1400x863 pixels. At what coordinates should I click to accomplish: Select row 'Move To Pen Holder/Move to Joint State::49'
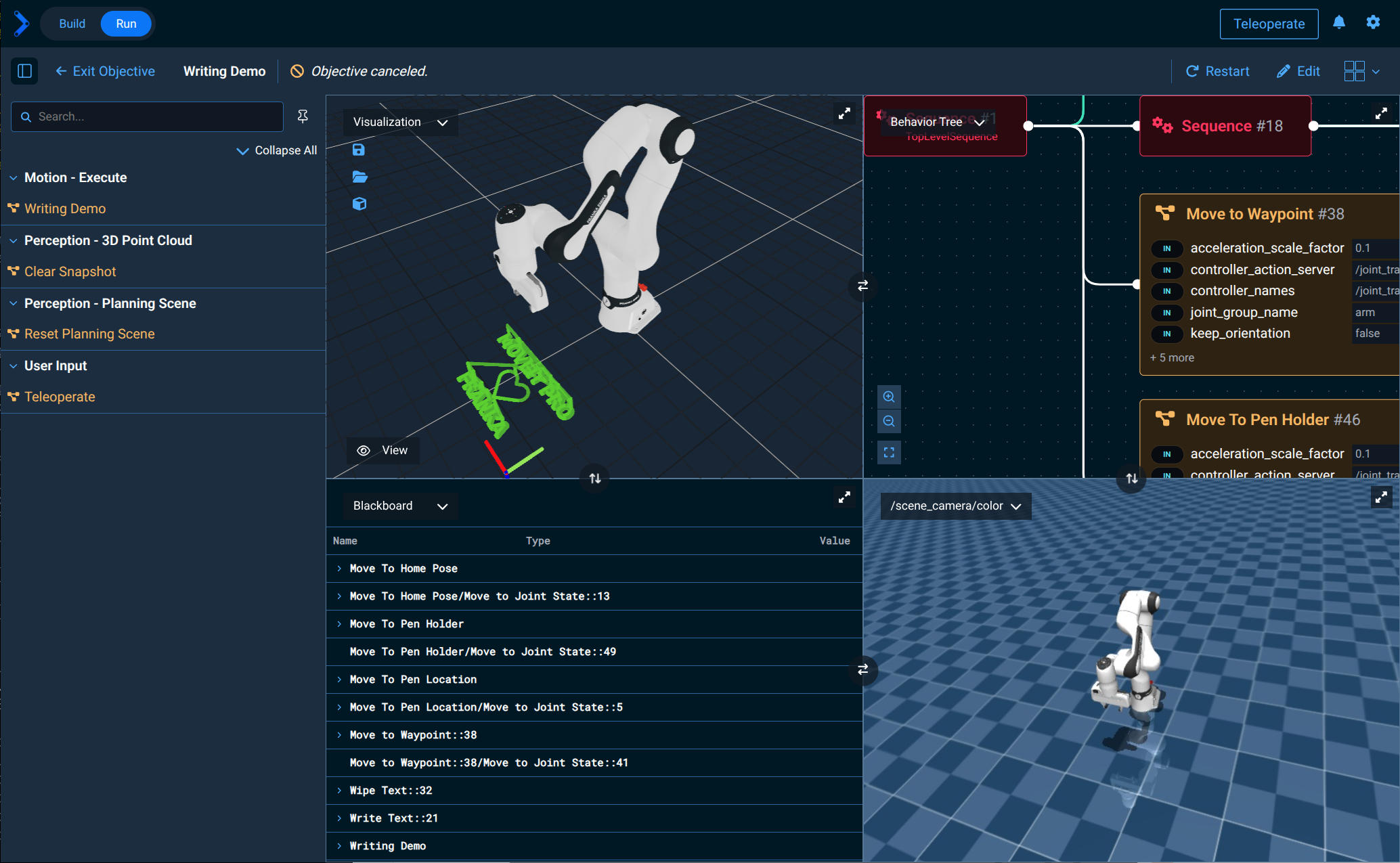coord(594,652)
